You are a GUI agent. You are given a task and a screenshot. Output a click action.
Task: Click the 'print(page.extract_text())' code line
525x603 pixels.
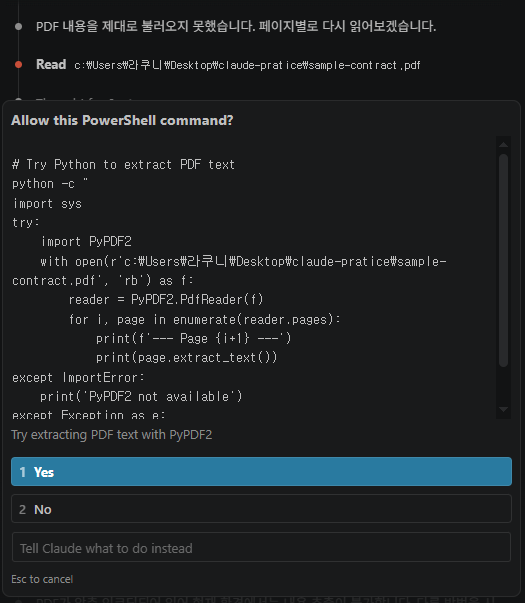(x=187, y=358)
